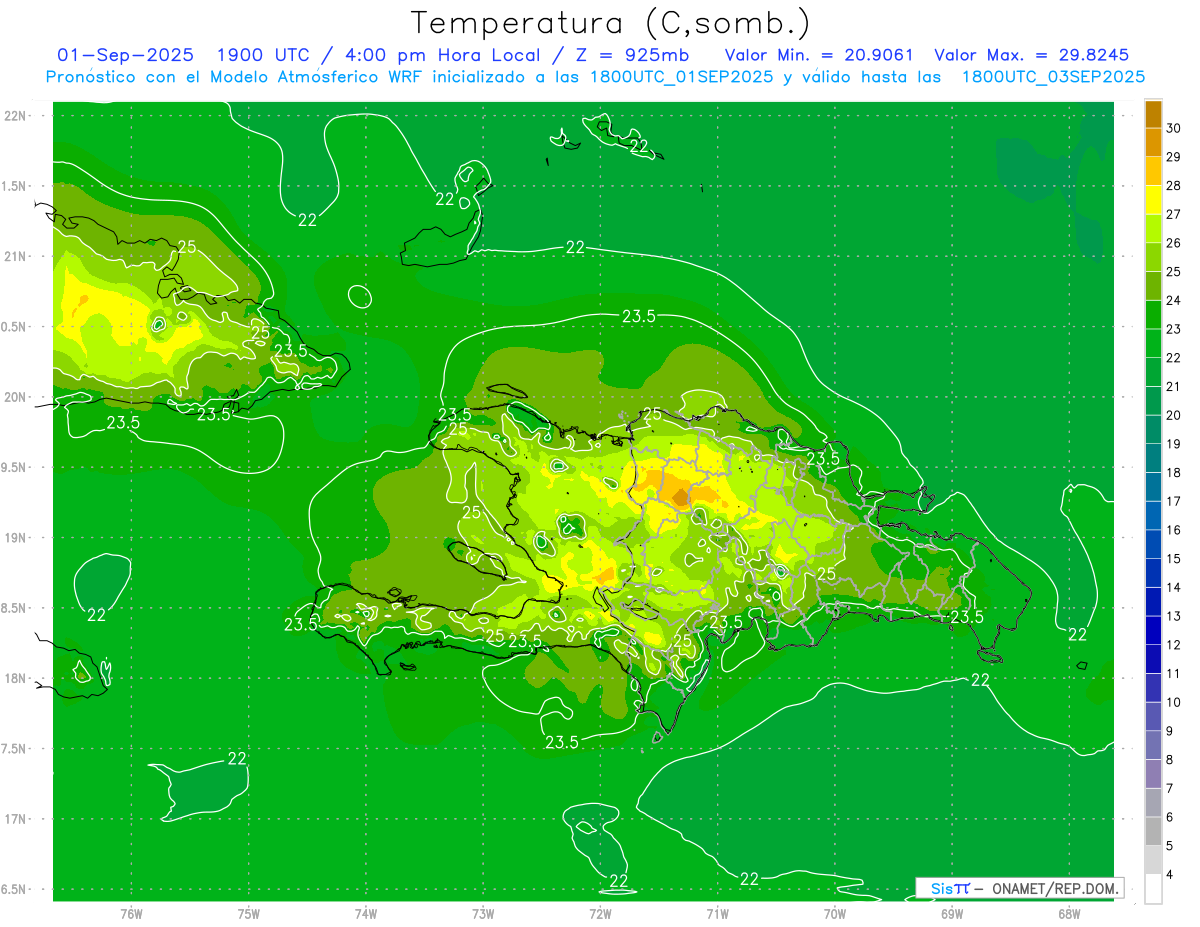Click the valid-until time "1800UTC_03SEP2025"

tap(1052, 76)
